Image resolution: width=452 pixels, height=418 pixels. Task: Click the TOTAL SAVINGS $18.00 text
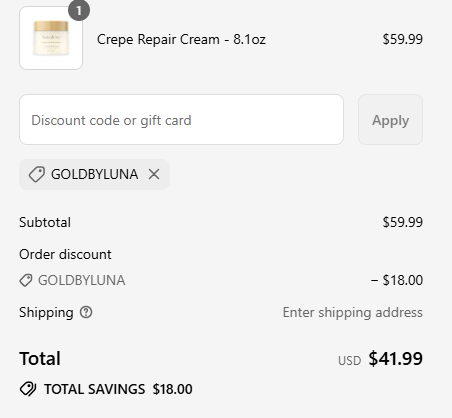[x=118, y=389]
